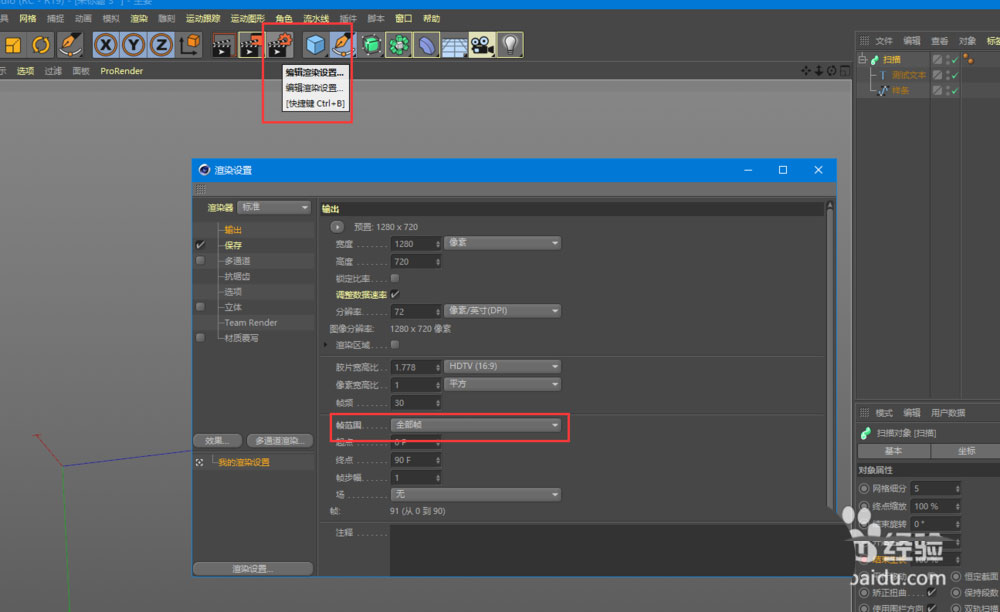This screenshot has width=1000, height=612.
Task: Open the HDTV (16:9) film aspect dropdown
Action: 503,367
